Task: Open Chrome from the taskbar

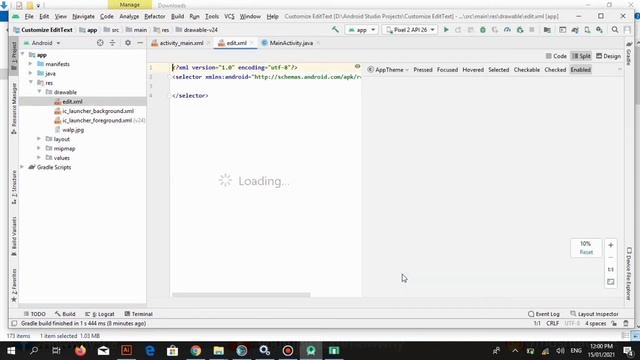Action: pos(196,351)
